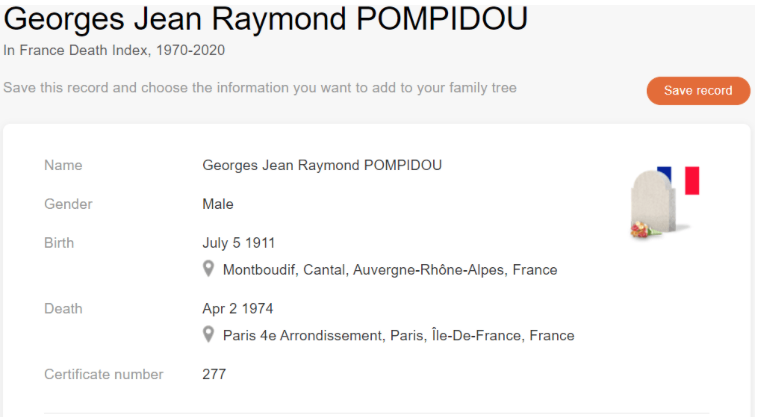Click the Certificate number field label
759x417 pixels.
tap(104, 375)
